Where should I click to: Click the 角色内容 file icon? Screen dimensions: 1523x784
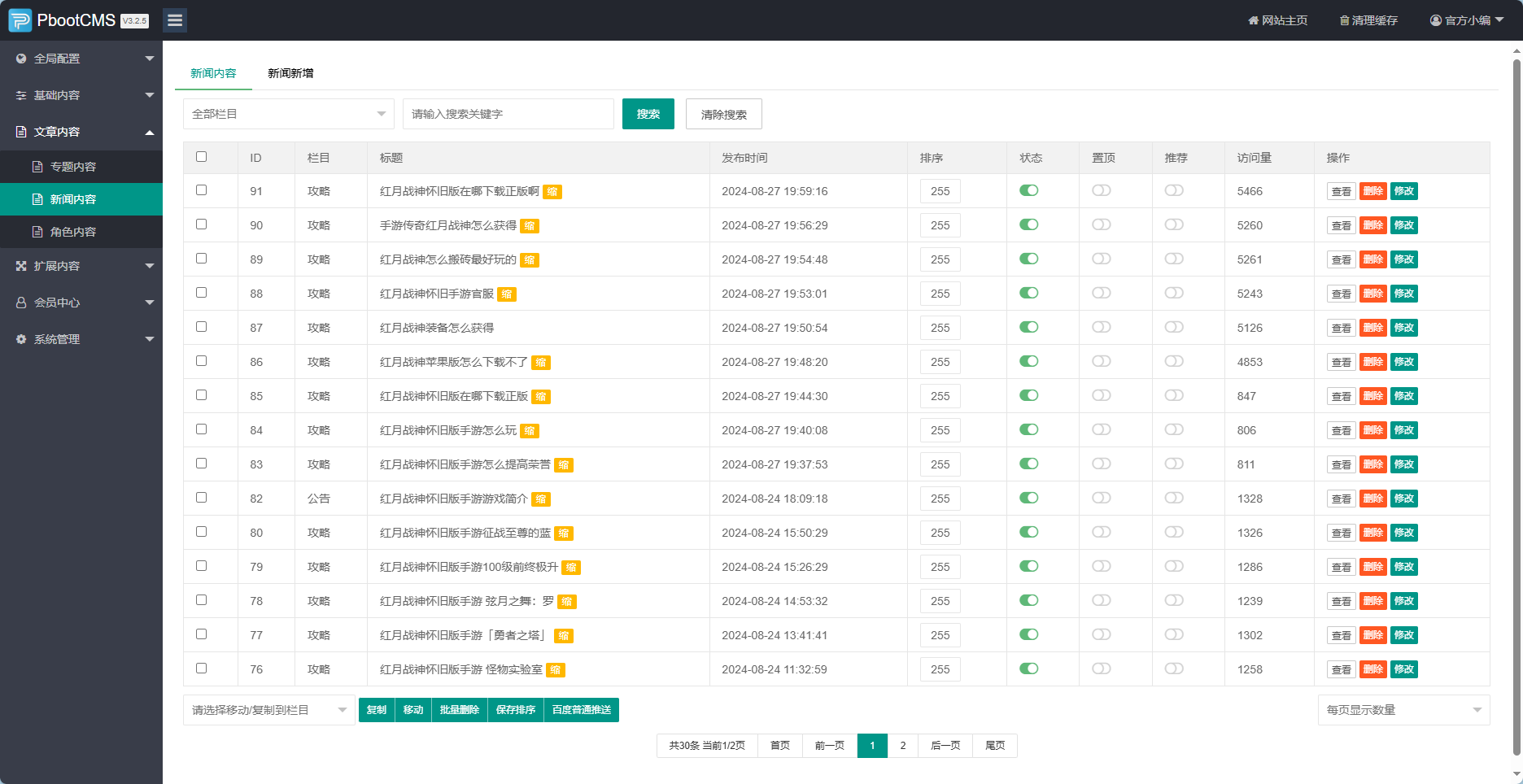37,232
